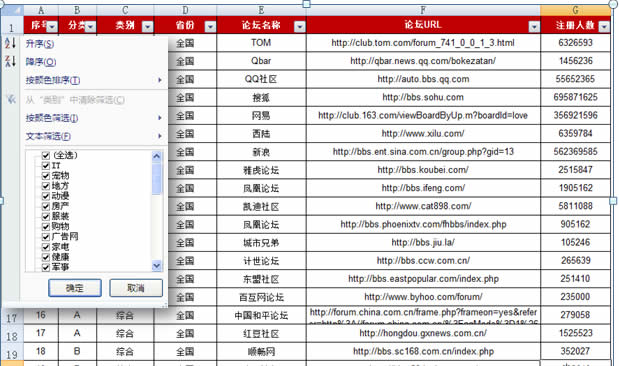Viewport: 619px width, 366px height.
Task: Open filter dropdown on 省份 header
Action: pyautogui.click(x=210, y=26)
